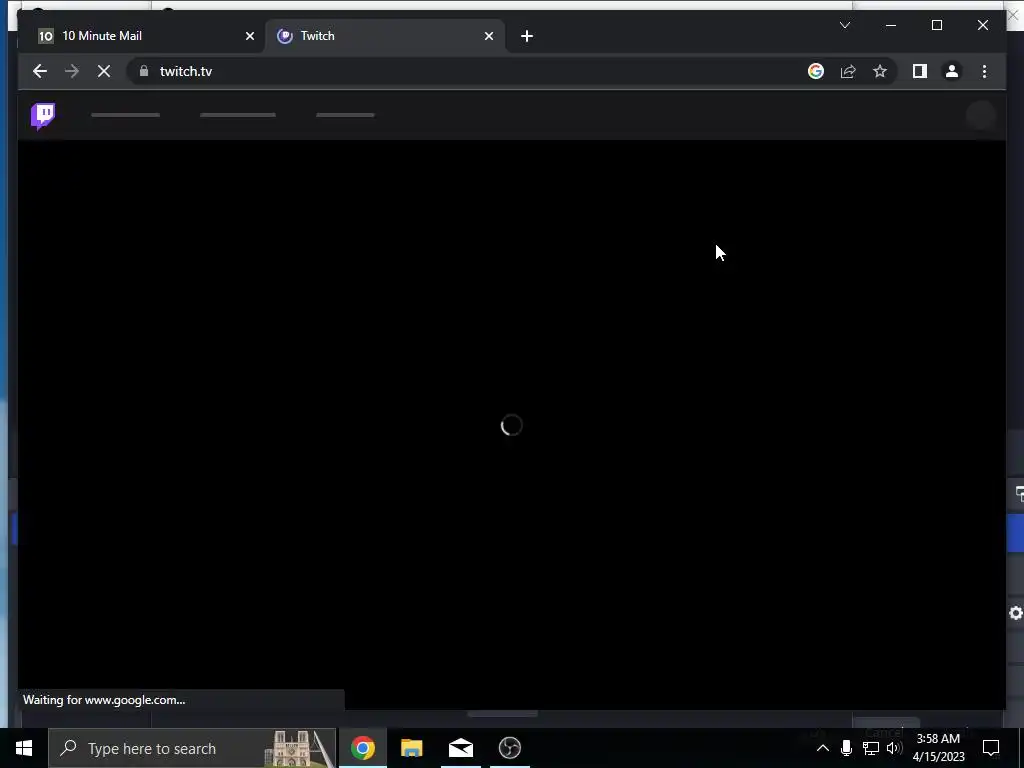This screenshot has width=1024, height=768.
Task: Minimize the Chrome window
Action: [891, 25]
